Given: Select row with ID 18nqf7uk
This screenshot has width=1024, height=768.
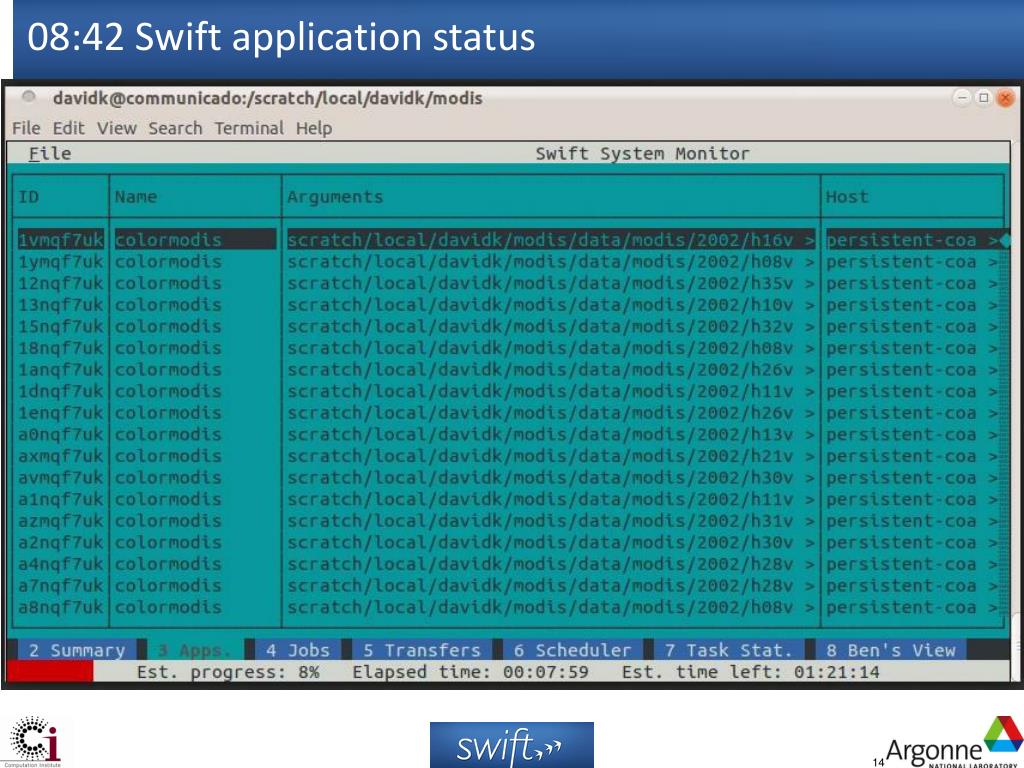Looking at the screenshot, I should click(x=507, y=347).
